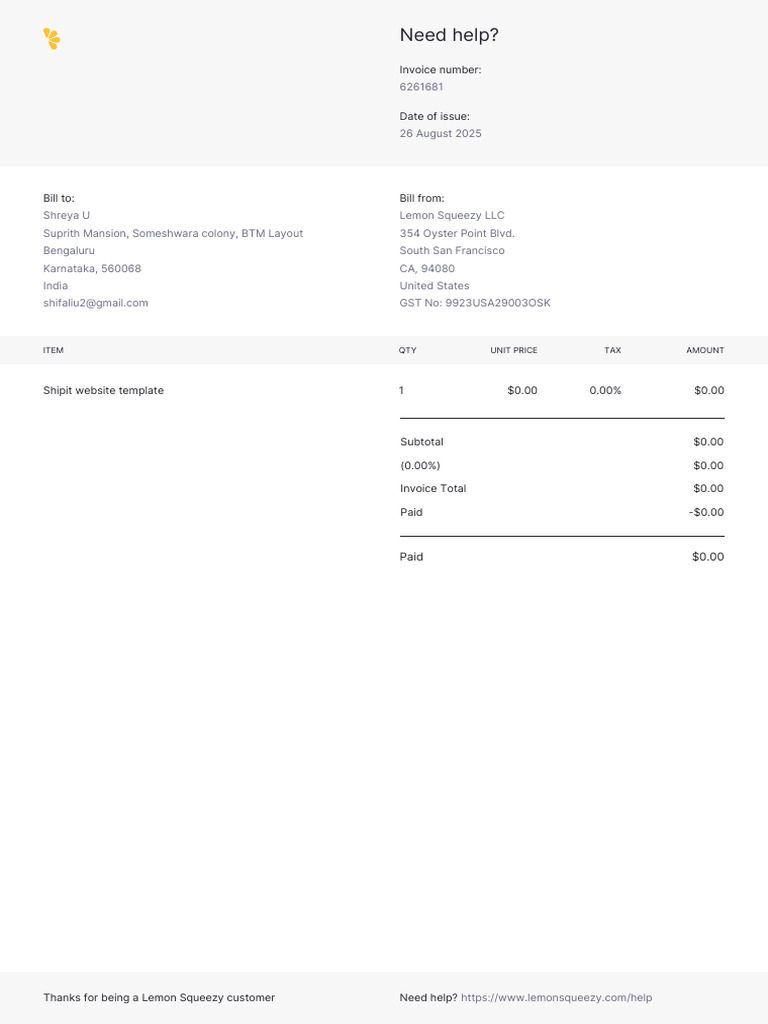Click the TAX column header
Viewport: 768px width, 1024px height.
pyautogui.click(x=612, y=351)
